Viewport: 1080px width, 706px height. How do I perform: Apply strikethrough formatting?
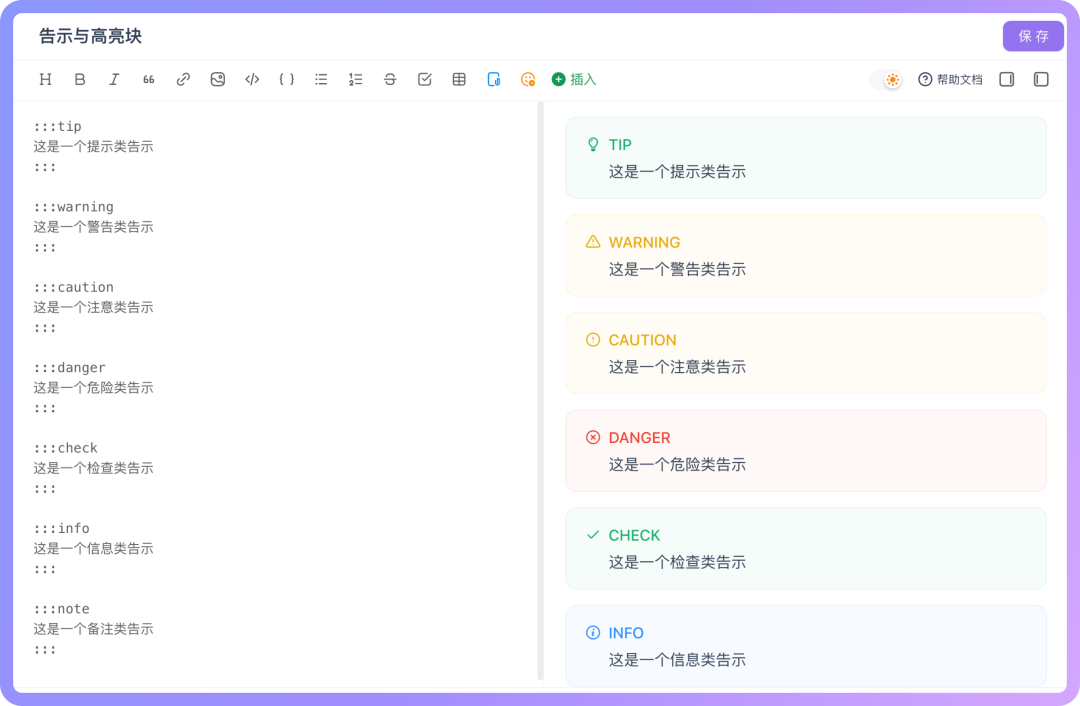pyautogui.click(x=390, y=79)
